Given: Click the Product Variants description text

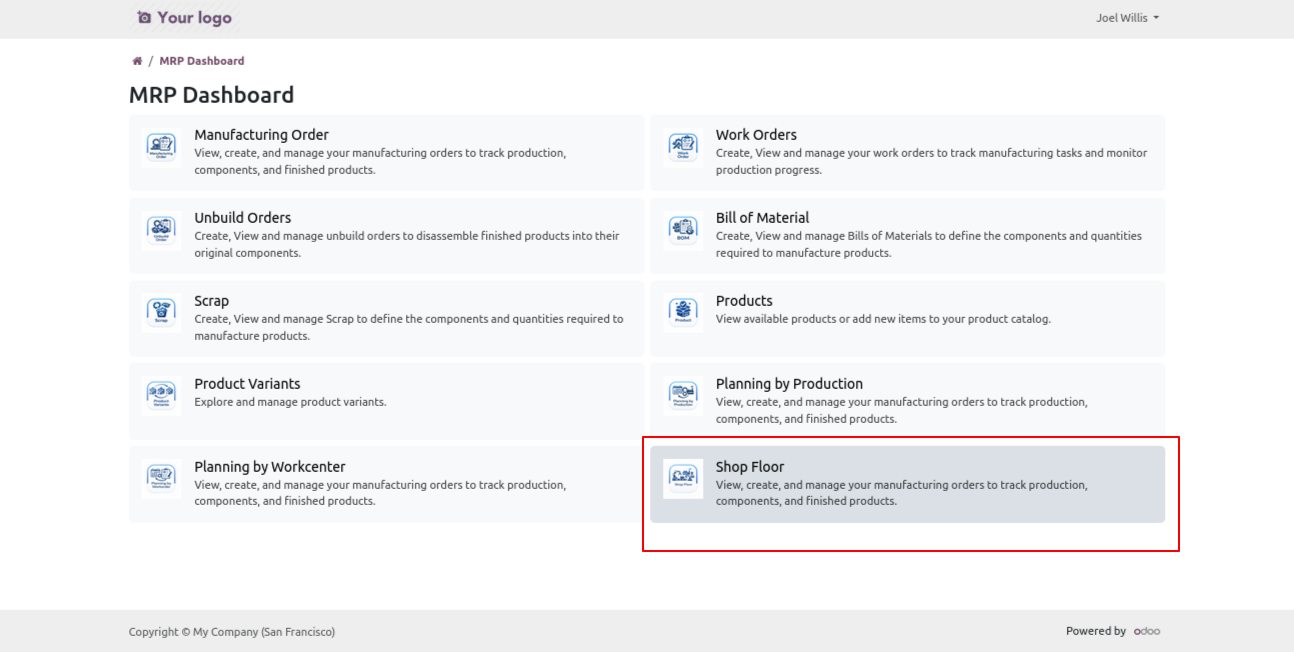Looking at the screenshot, I should tap(290, 402).
